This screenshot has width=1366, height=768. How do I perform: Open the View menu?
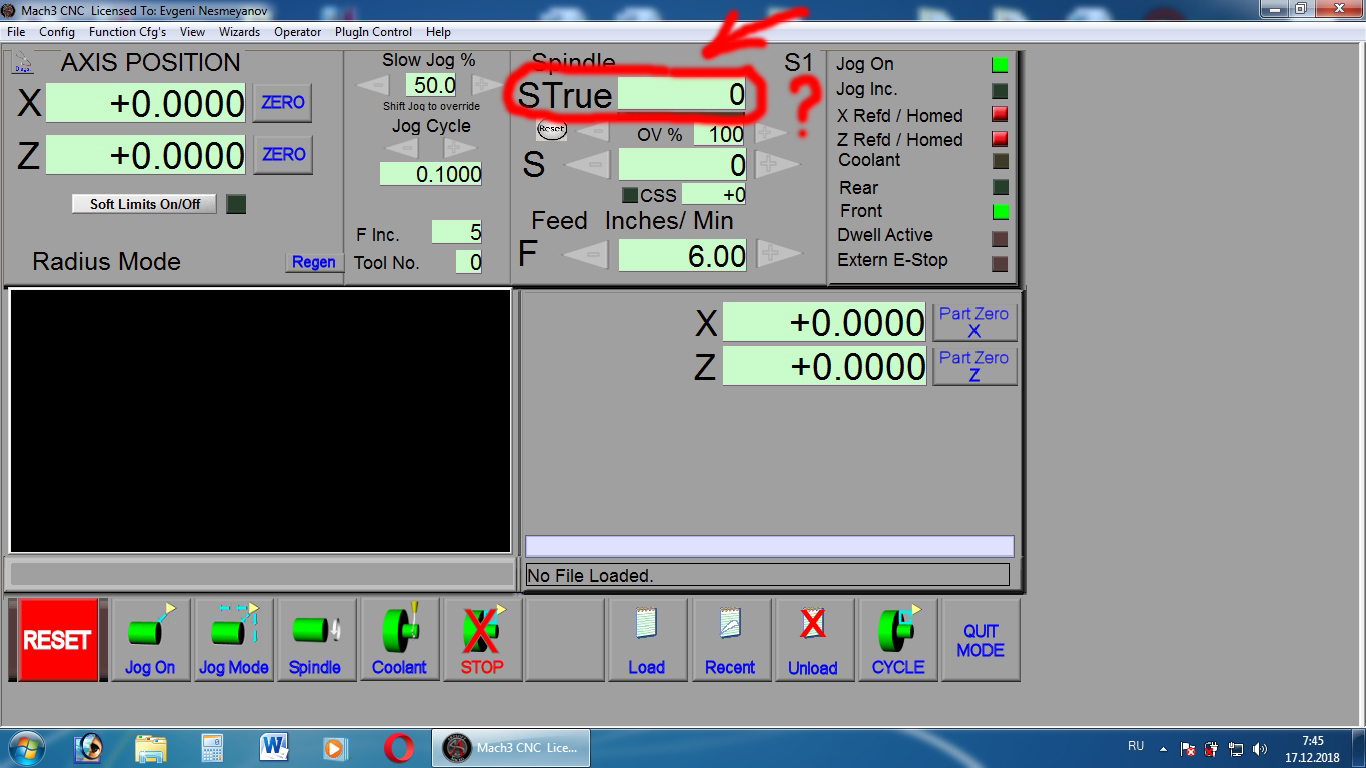coord(192,32)
